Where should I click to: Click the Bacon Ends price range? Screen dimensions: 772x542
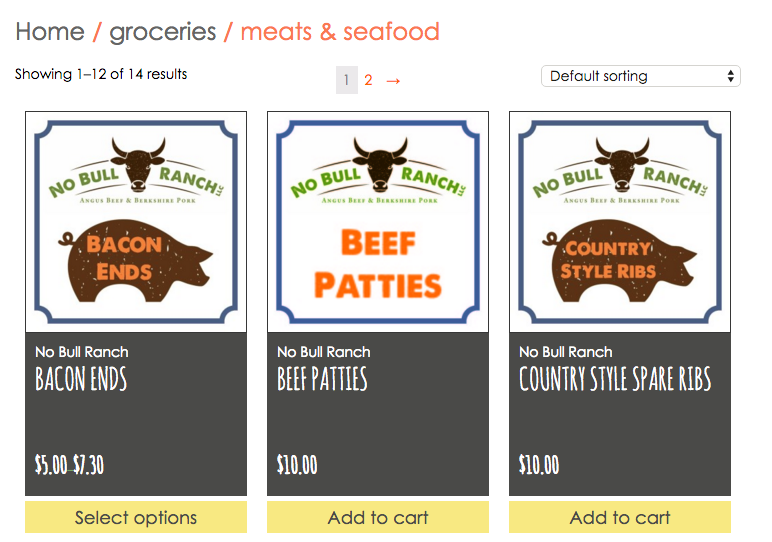click(x=69, y=465)
